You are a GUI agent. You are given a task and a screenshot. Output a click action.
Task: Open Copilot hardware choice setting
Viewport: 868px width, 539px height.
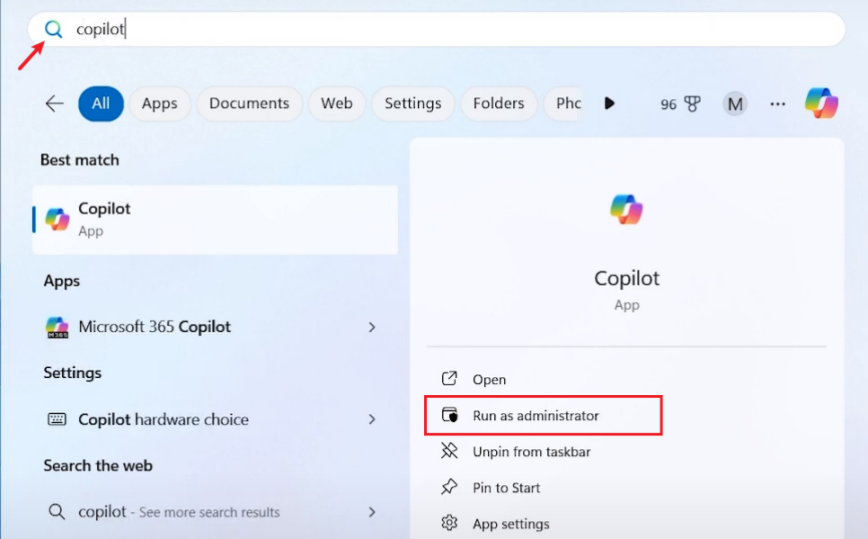(215, 419)
